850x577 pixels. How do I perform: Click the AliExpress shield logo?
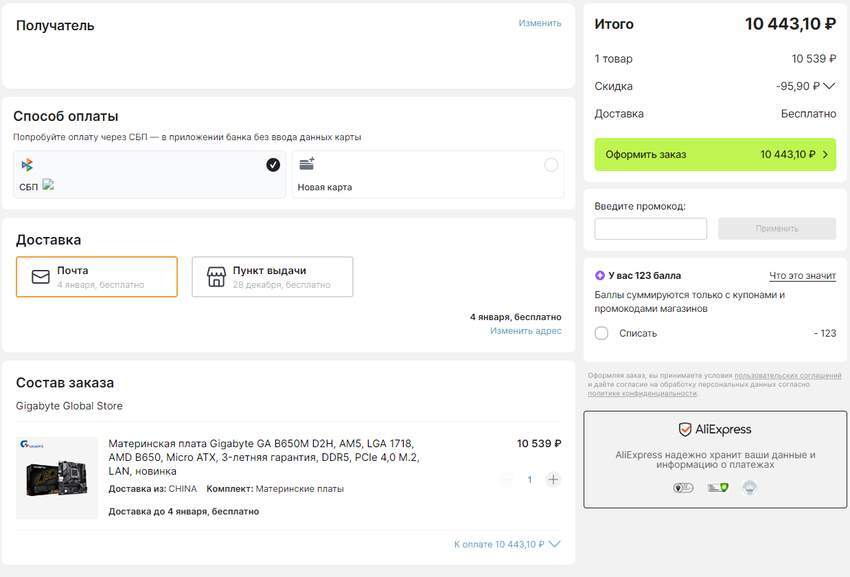coord(686,429)
